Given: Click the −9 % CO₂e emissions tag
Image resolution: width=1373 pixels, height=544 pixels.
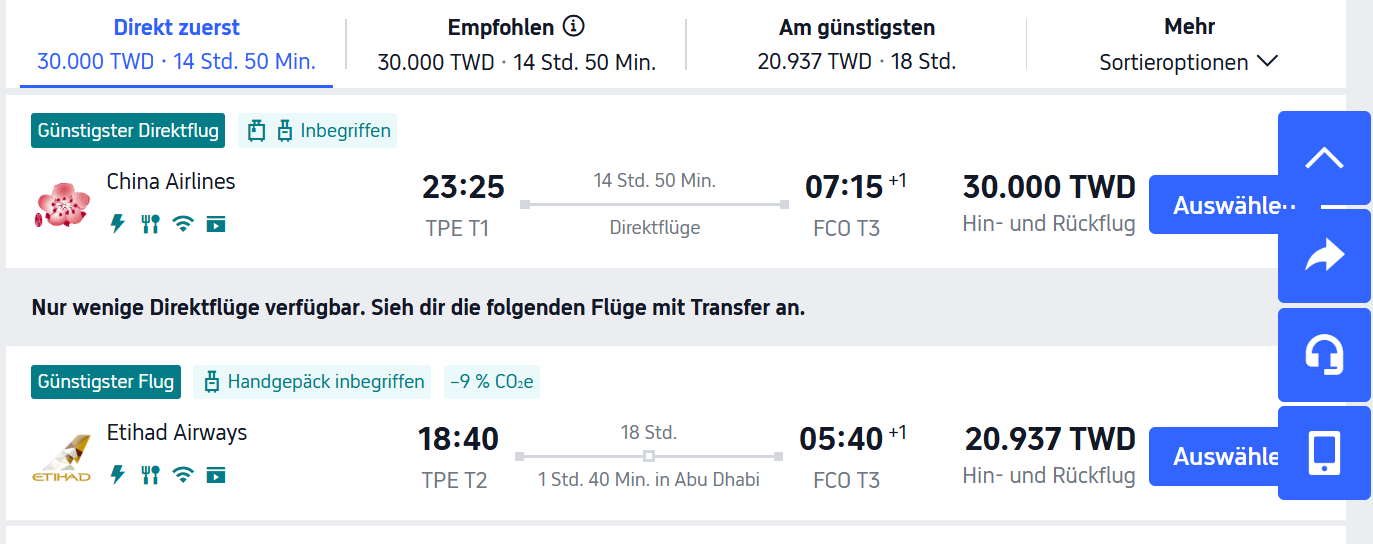Looking at the screenshot, I should click(492, 382).
